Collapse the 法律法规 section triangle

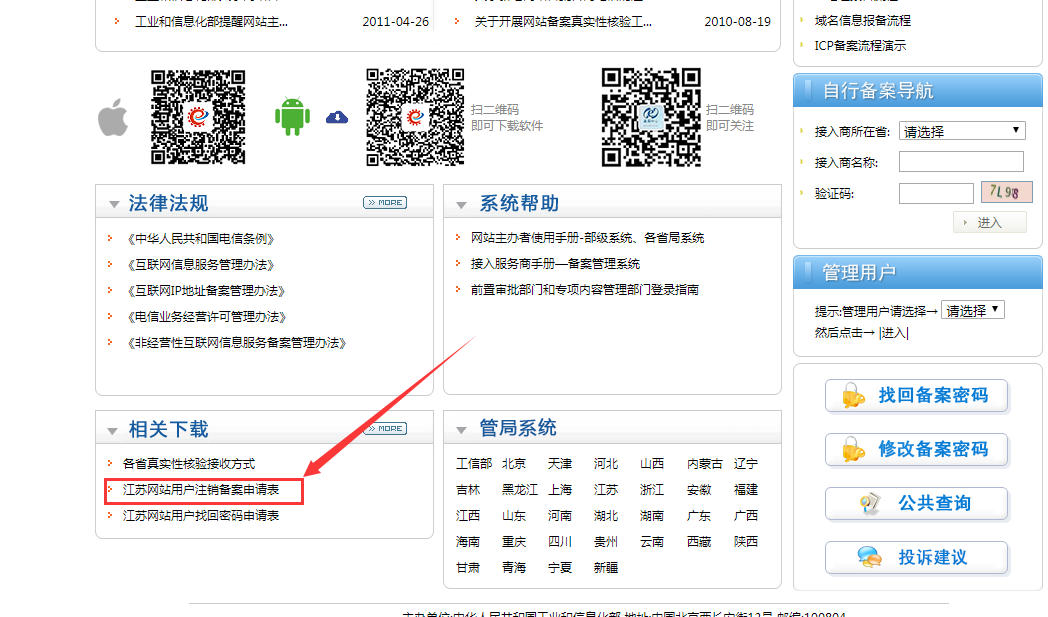pyautogui.click(x=113, y=205)
